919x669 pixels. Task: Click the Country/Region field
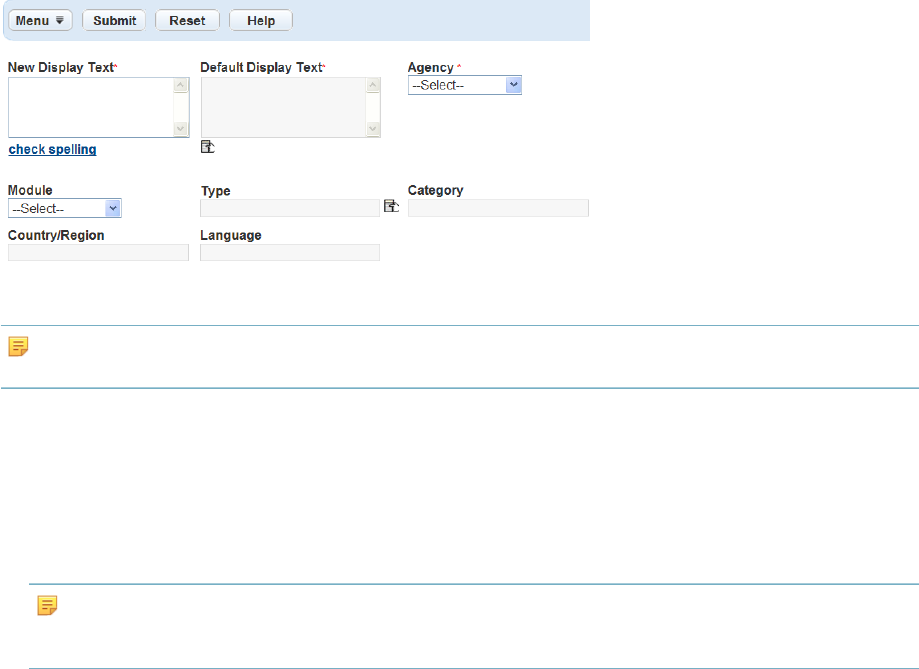[x=98, y=253]
